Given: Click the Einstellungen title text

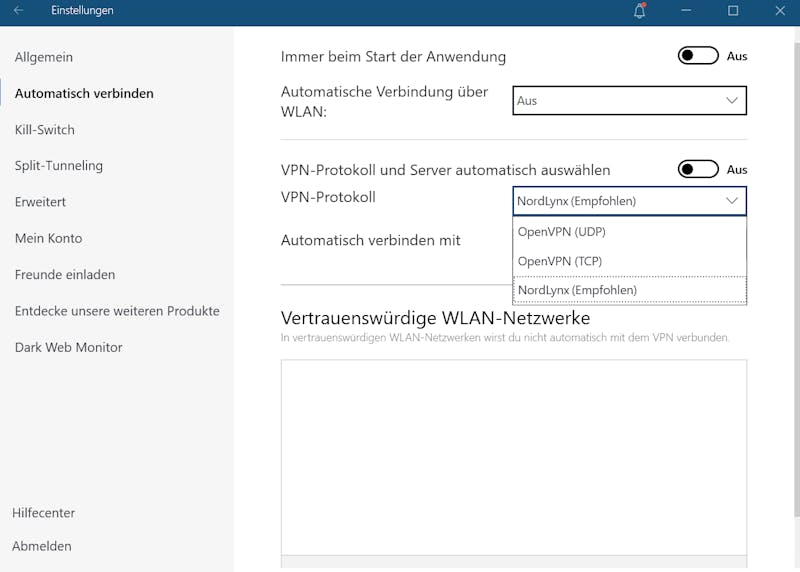Looking at the screenshot, I should coord(82,10).
